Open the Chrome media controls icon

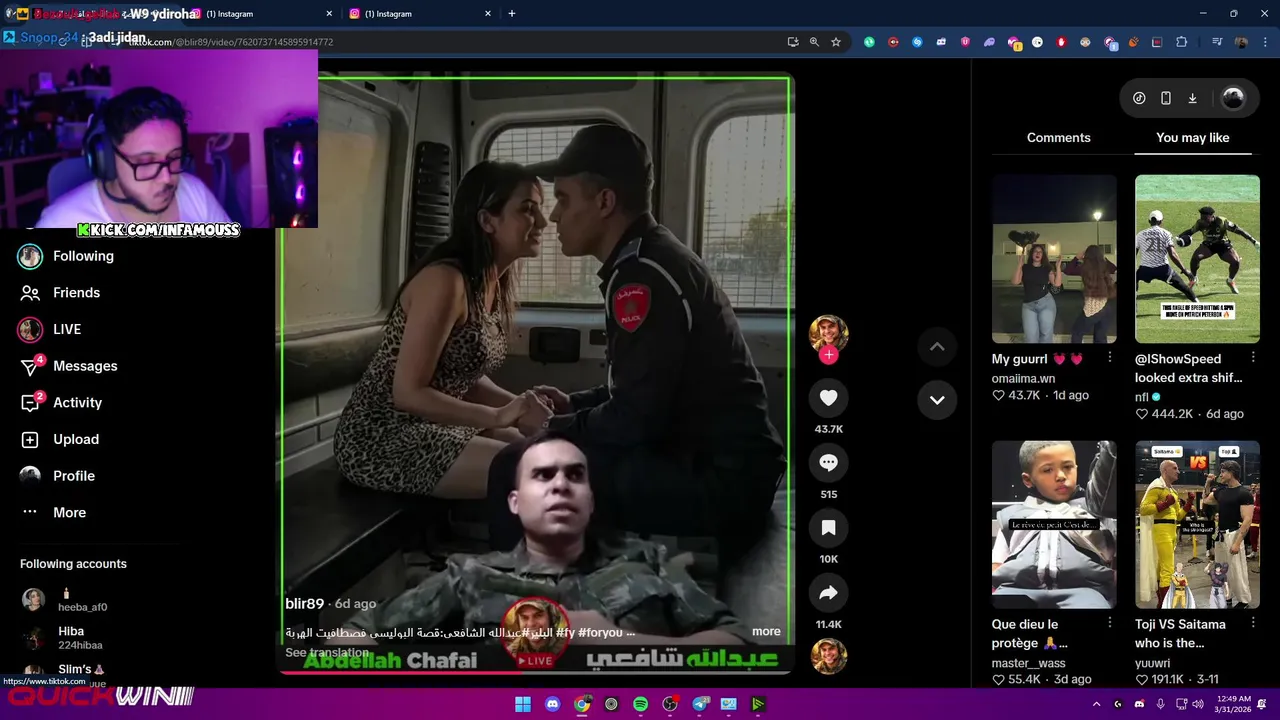(1217, 42)
